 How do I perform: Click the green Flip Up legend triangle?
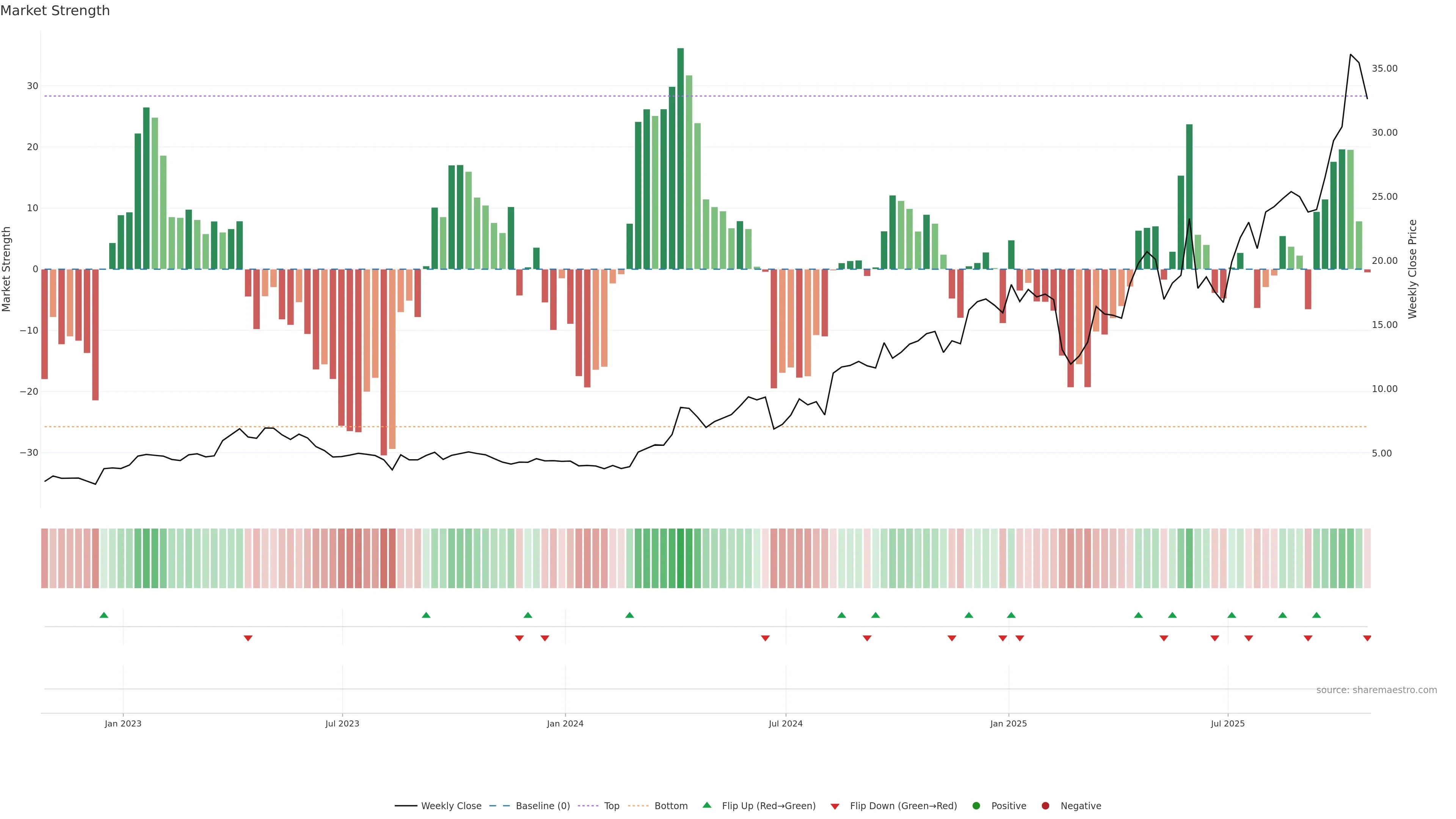[706, 805]
